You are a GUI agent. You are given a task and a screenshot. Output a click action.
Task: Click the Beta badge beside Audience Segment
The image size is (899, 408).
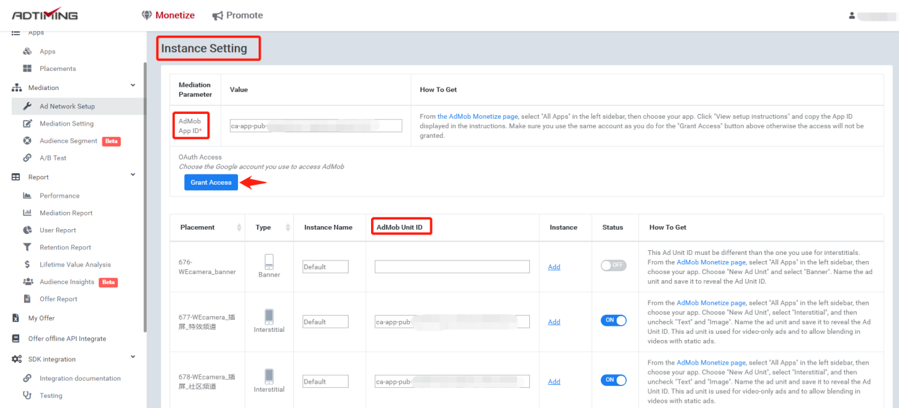click(111, 141)
